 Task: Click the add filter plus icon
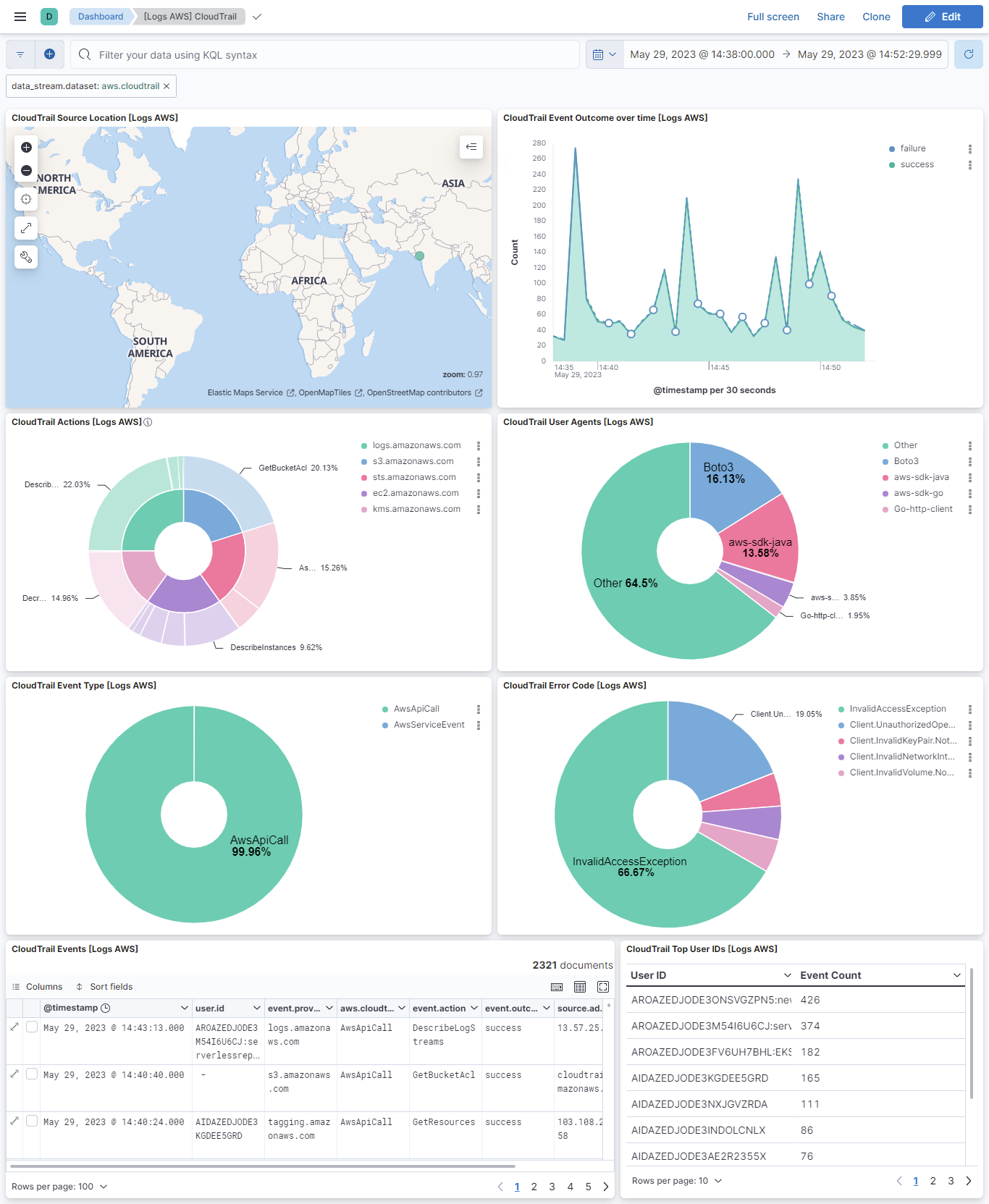click(x=49, y=54)
